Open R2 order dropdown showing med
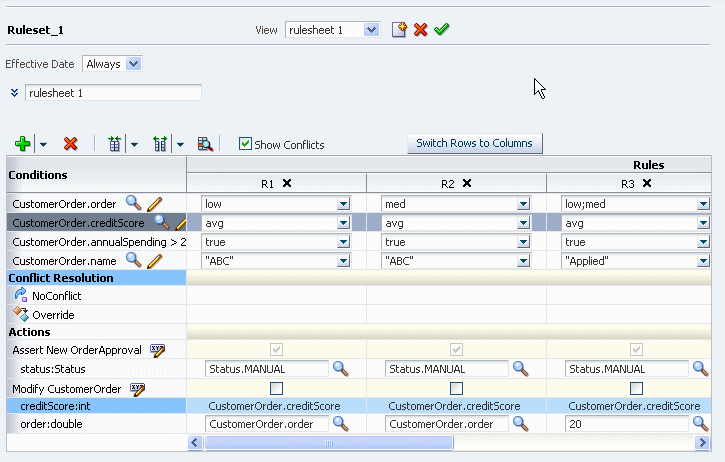The image size is (725, 462). tap(523, 204)
